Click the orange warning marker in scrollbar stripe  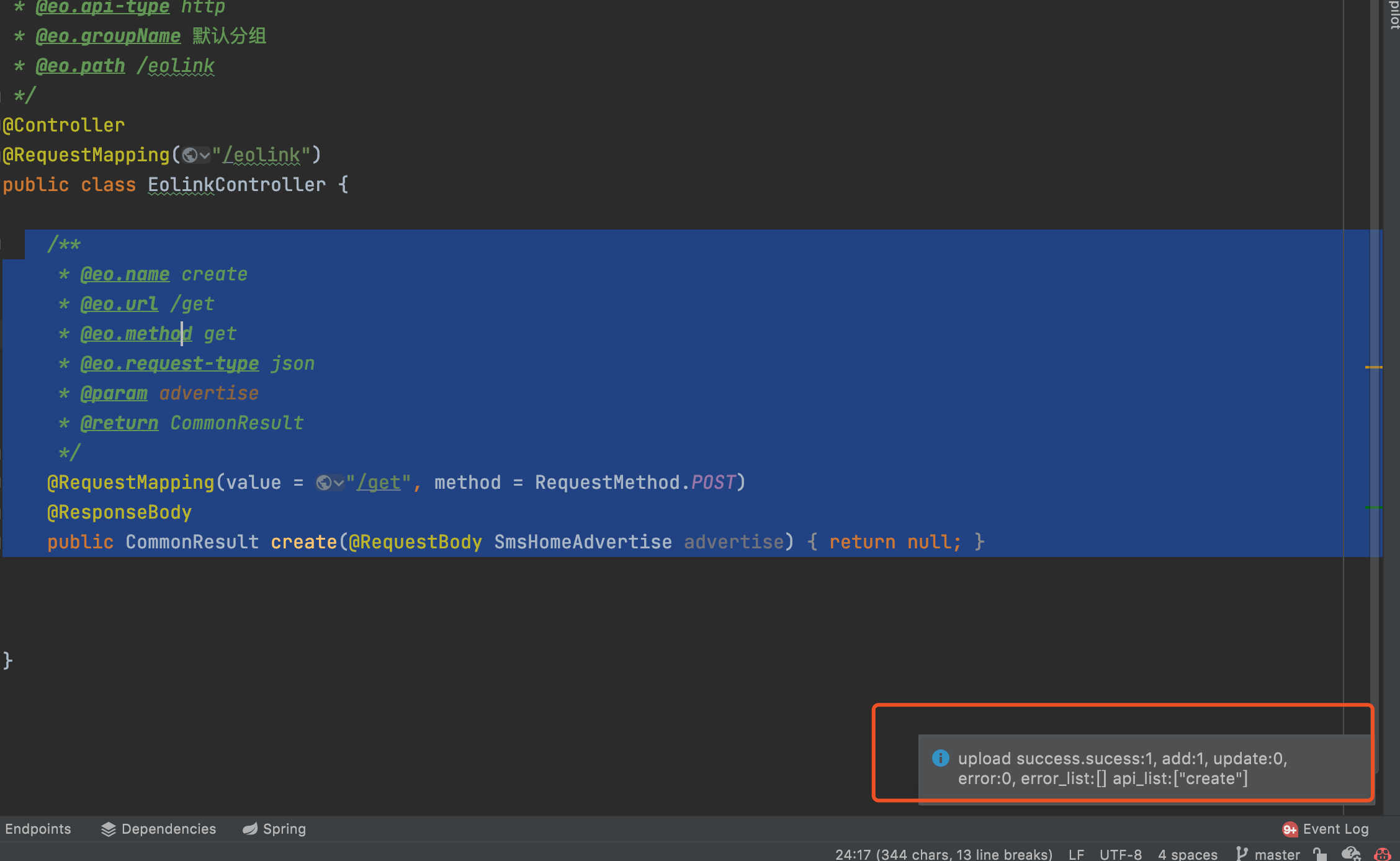click(x=1373, y=367)
